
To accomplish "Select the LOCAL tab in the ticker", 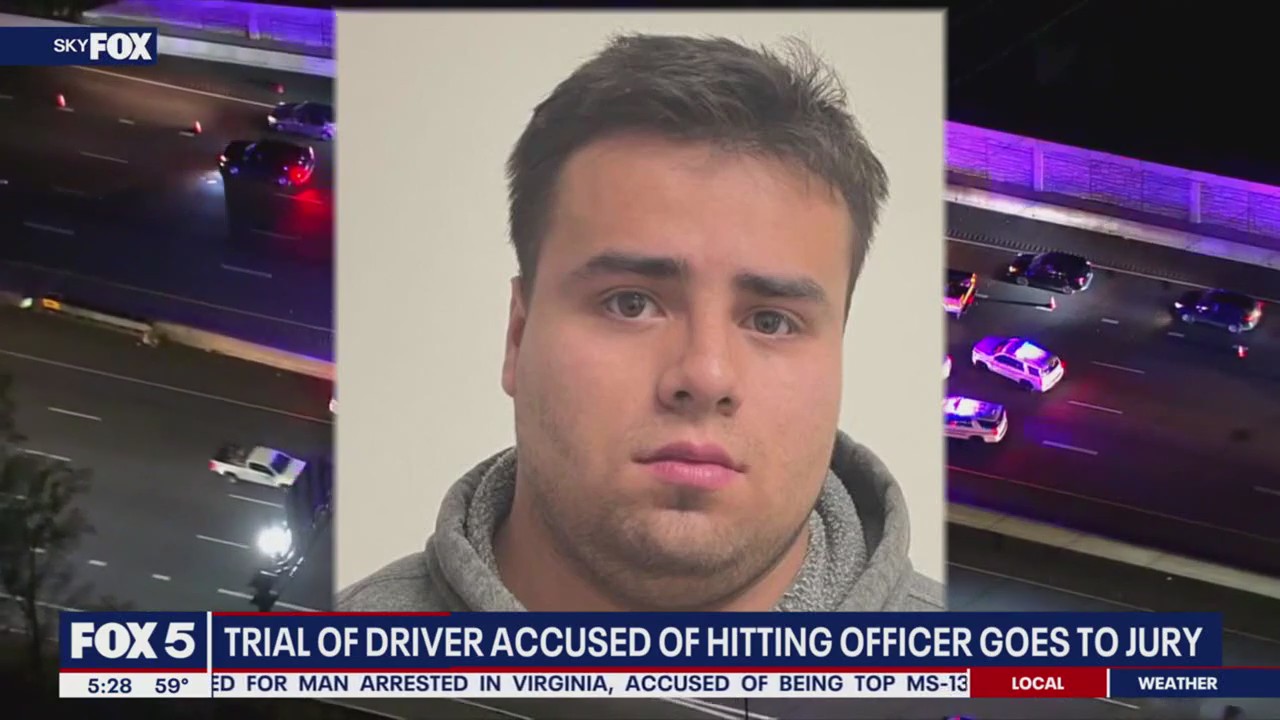I will [1038, 684].
